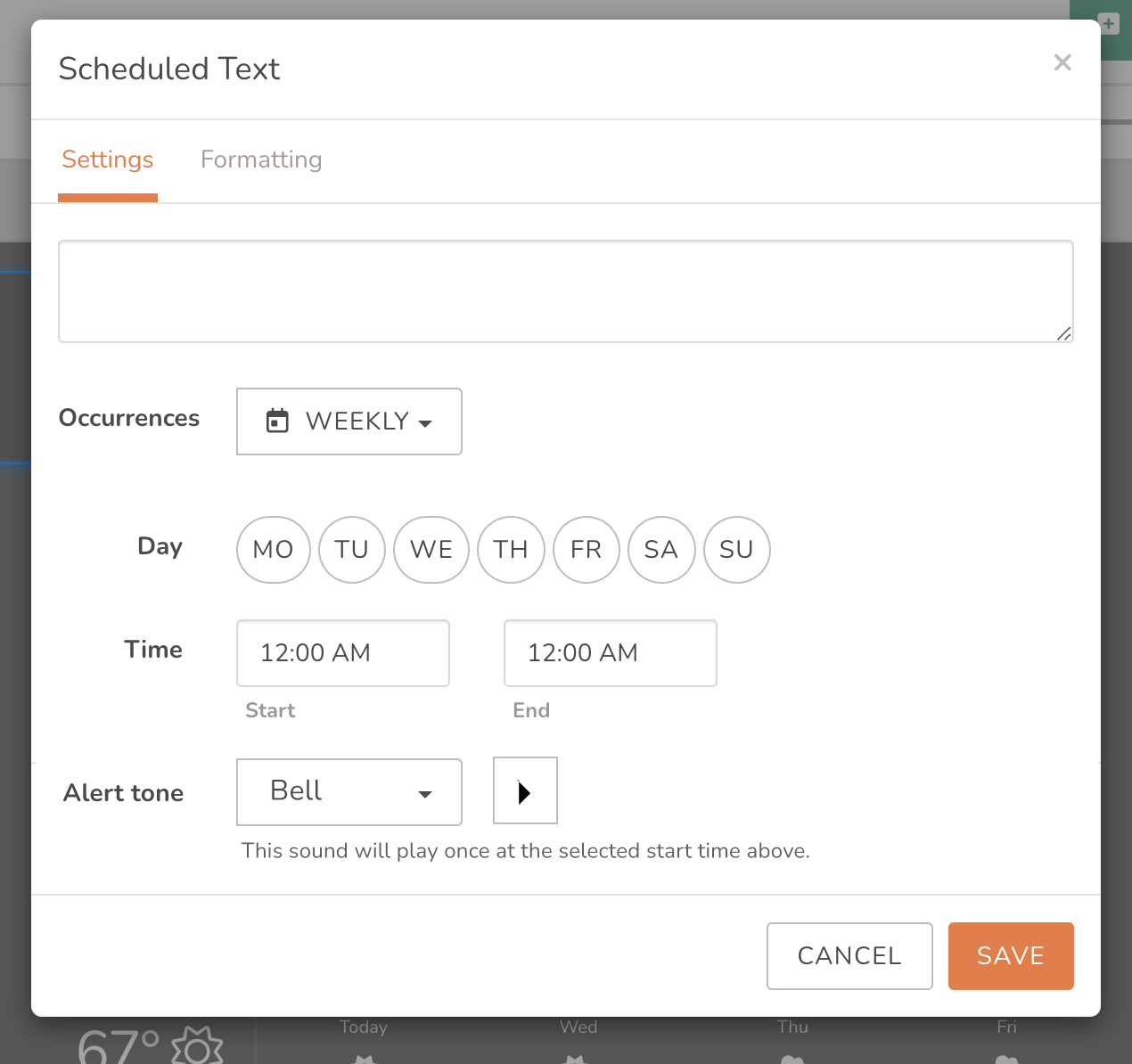The height and width of the screenshot is (1064, 1132).
Task: Enable Saturday day circle
Action: (x=661, y=550)
